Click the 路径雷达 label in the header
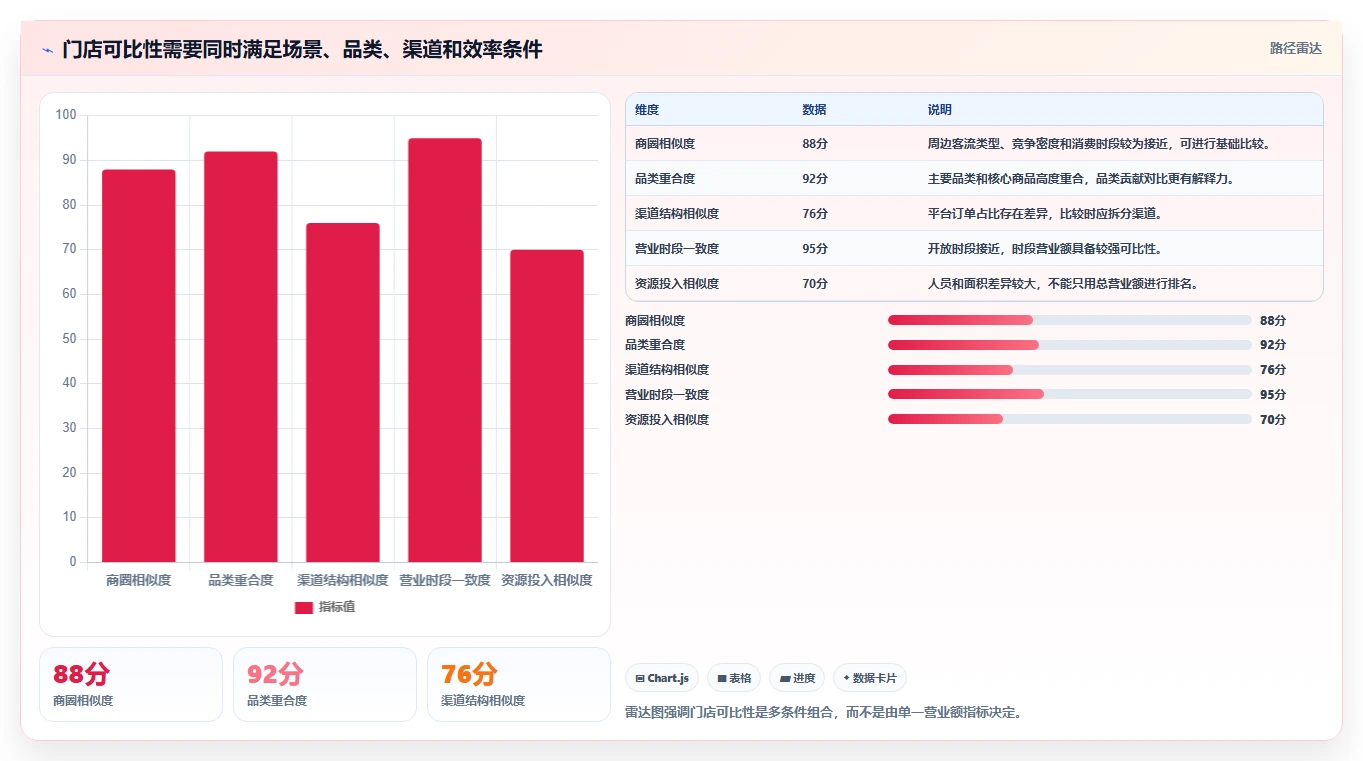Image resolution: width=1363 pixels, height=761 pixels. [1295, 48]
